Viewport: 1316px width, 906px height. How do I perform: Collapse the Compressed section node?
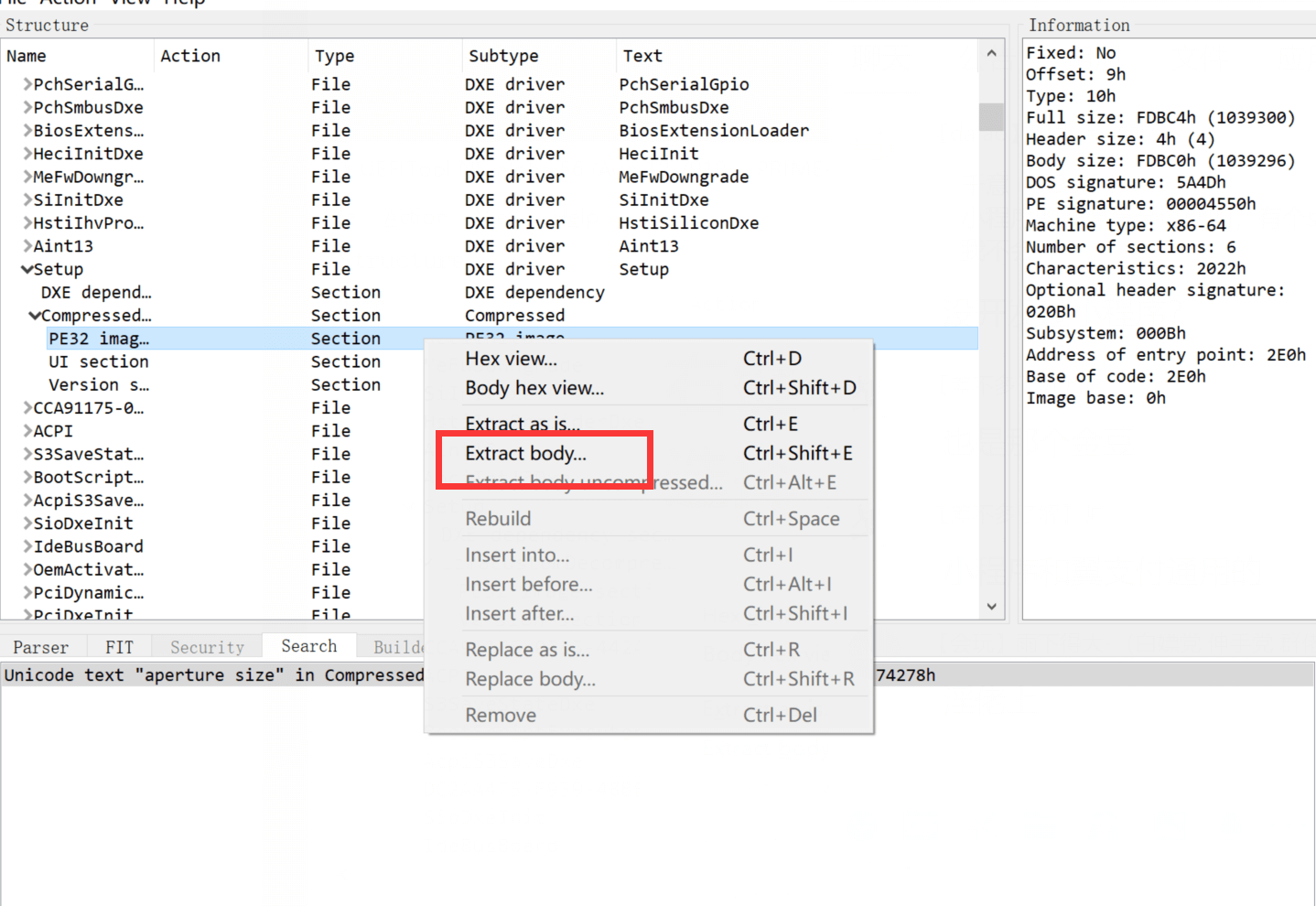pyautogui.click(x=35, y=316)
